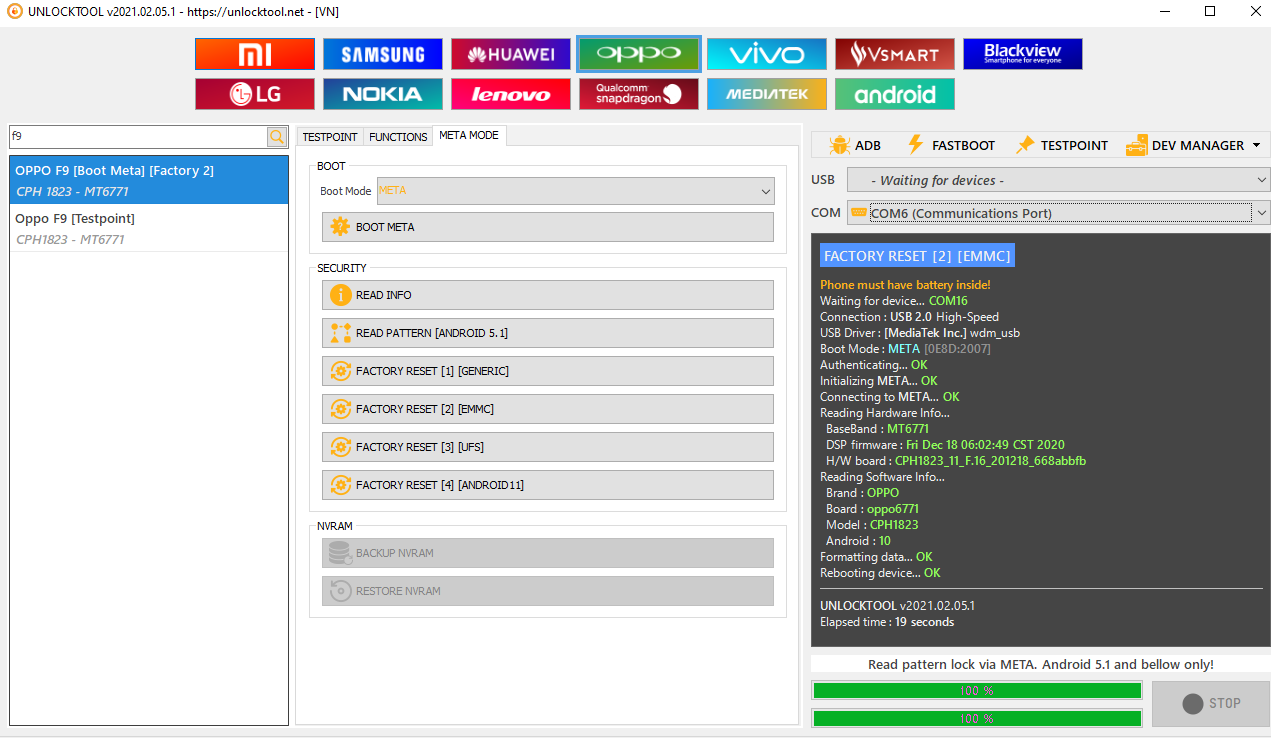Run READ PATTERN [ANDROID 5.1]

point(548,333)
